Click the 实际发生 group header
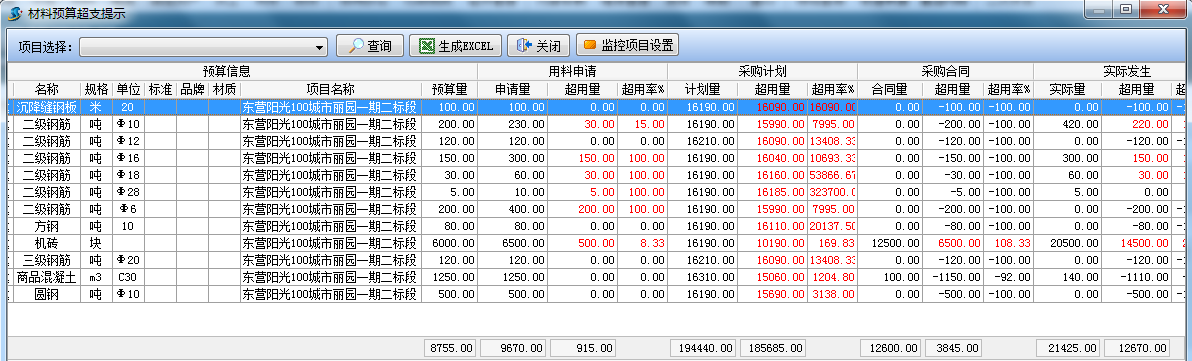This screenshot has height=361, width=1192. click(1127, 72)
